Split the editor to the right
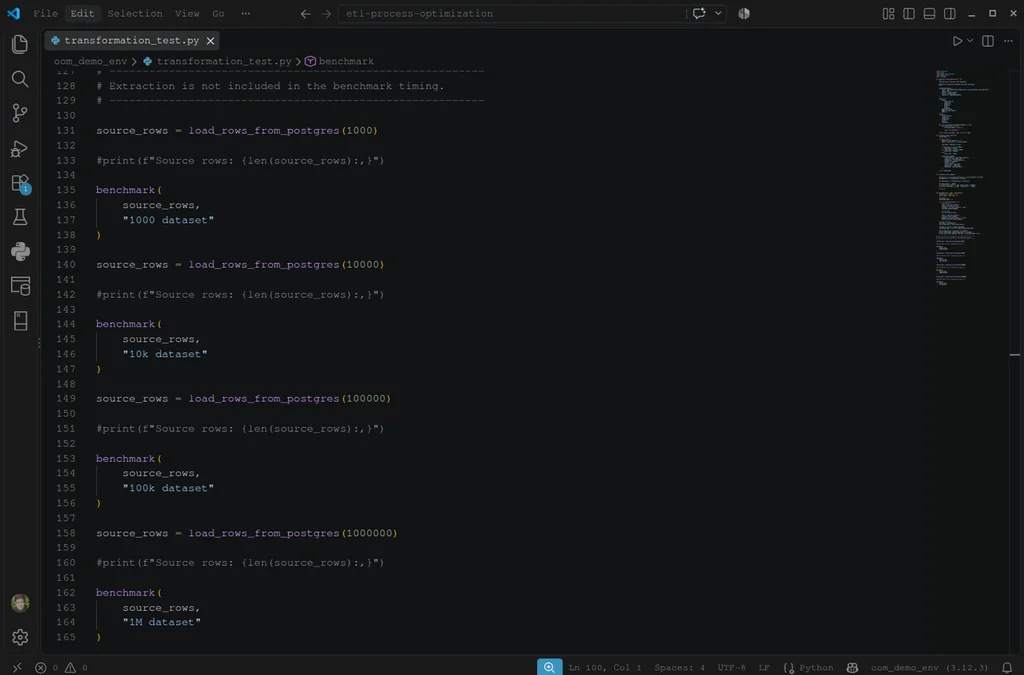This screenshot has width=1024, height=675. [x=987, y=41]
